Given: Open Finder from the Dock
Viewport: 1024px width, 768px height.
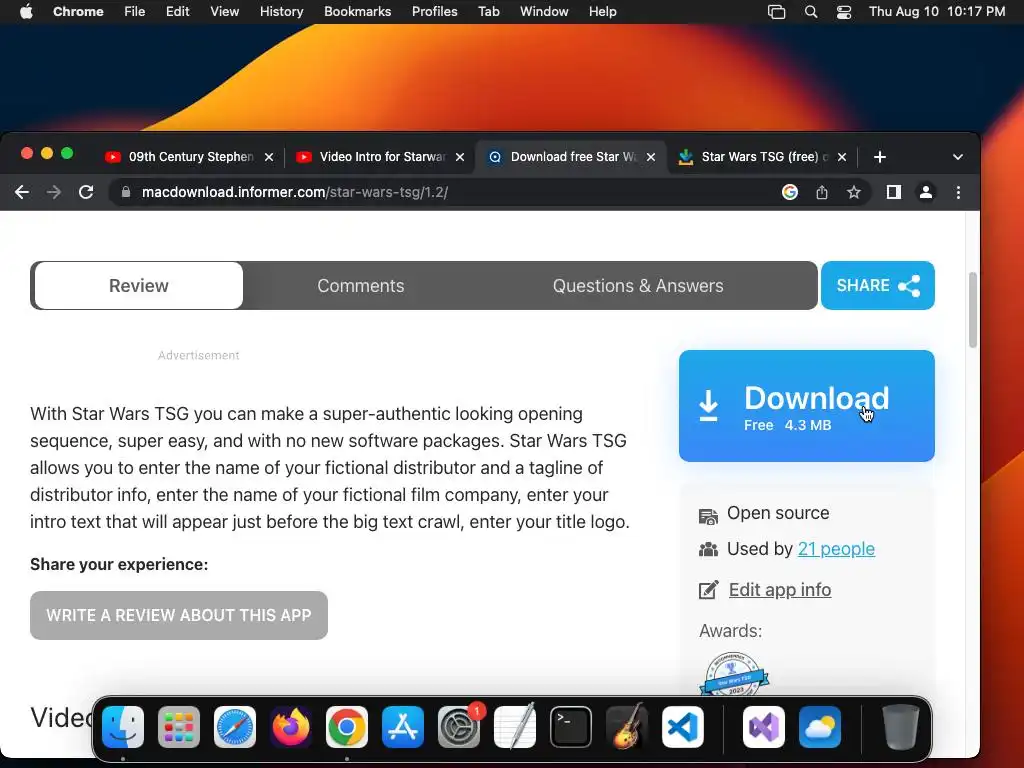Looking at the screenshot, I should pyautogui.click(x=123, y=727).
